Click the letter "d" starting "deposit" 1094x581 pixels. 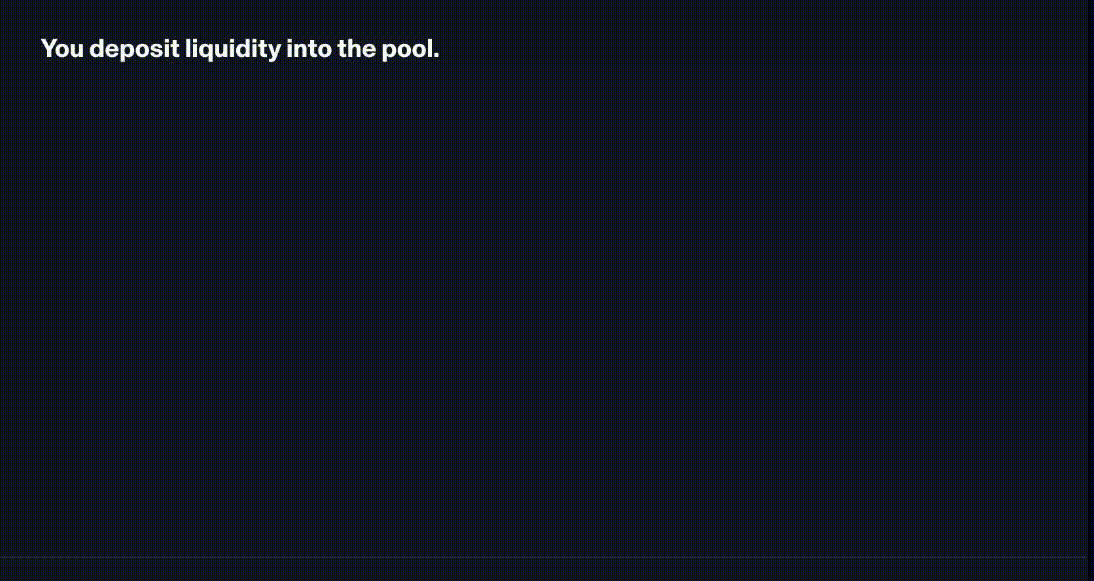[x=96, y=49]
